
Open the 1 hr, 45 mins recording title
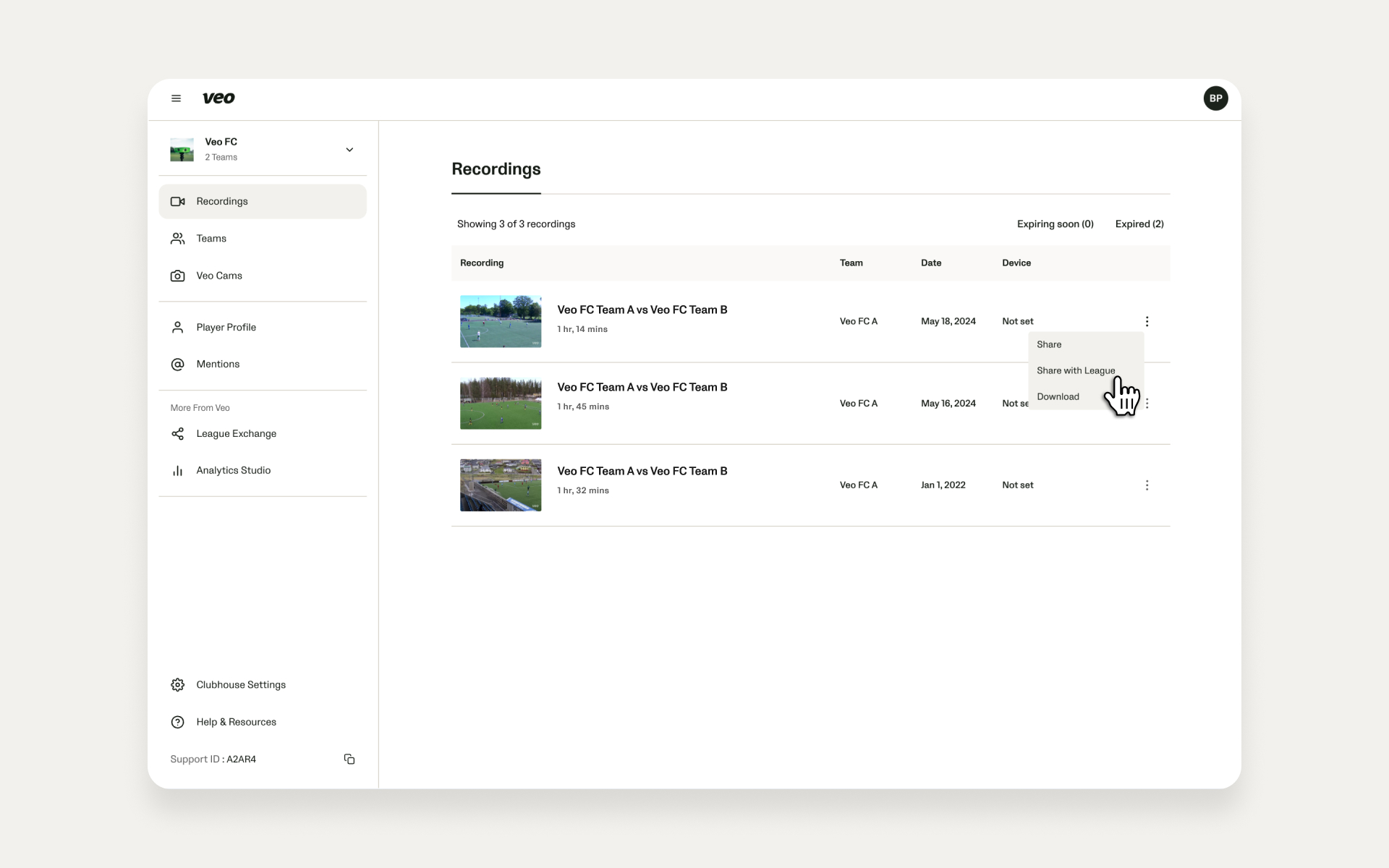642,387
